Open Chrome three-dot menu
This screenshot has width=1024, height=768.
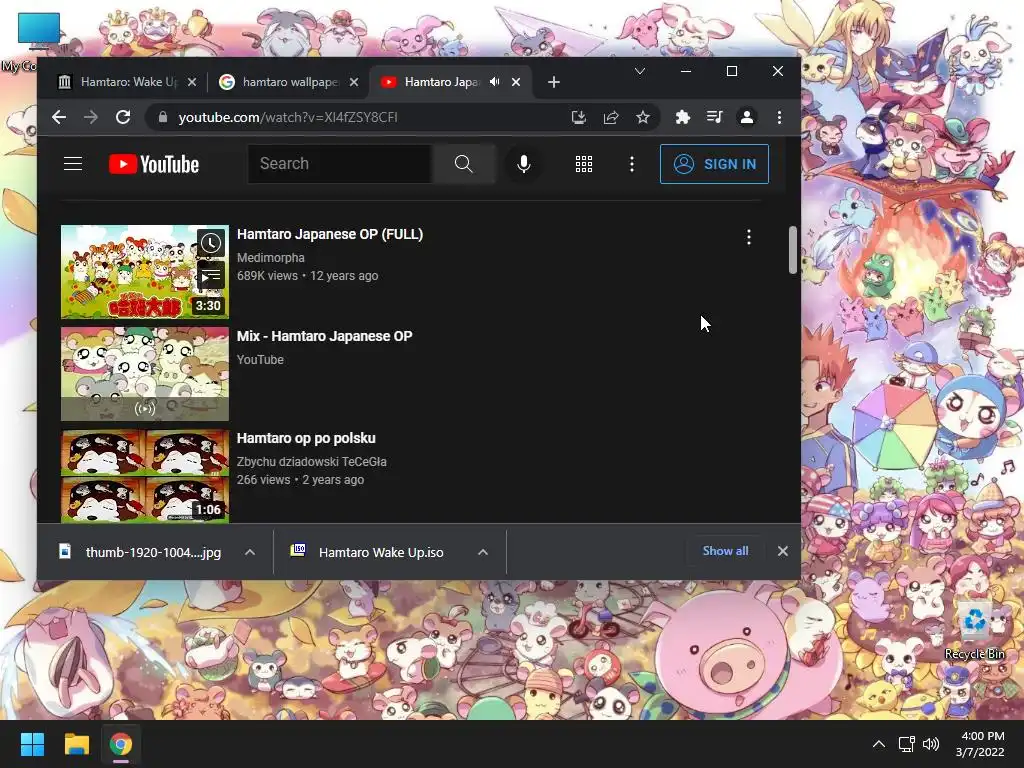[779, 117]
